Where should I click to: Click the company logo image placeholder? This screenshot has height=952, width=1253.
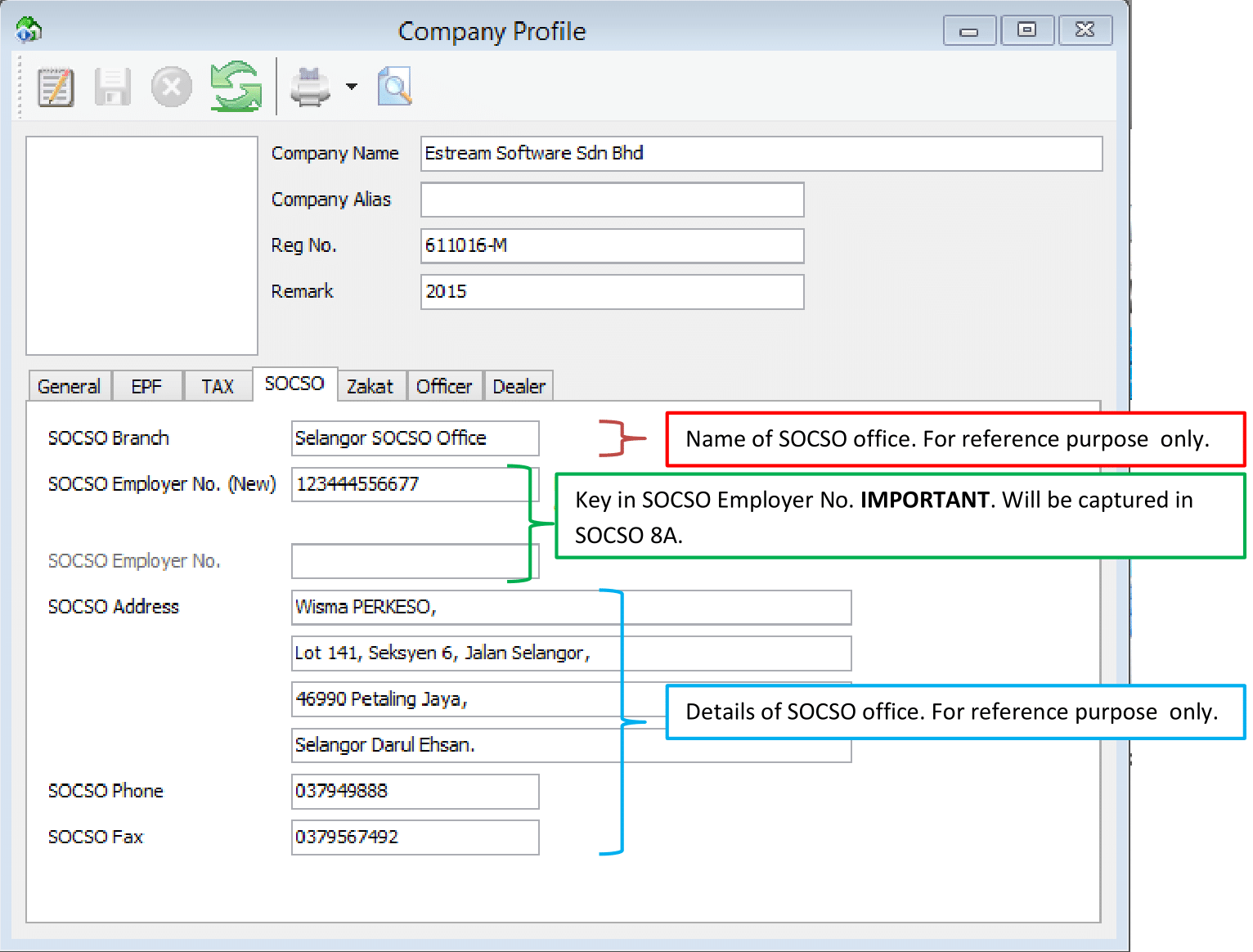142,245
